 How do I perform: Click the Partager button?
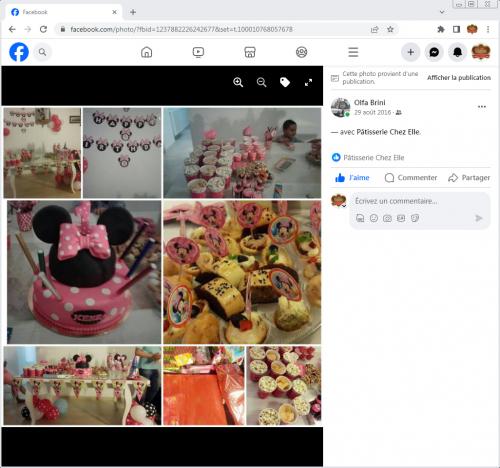point(469,178)
